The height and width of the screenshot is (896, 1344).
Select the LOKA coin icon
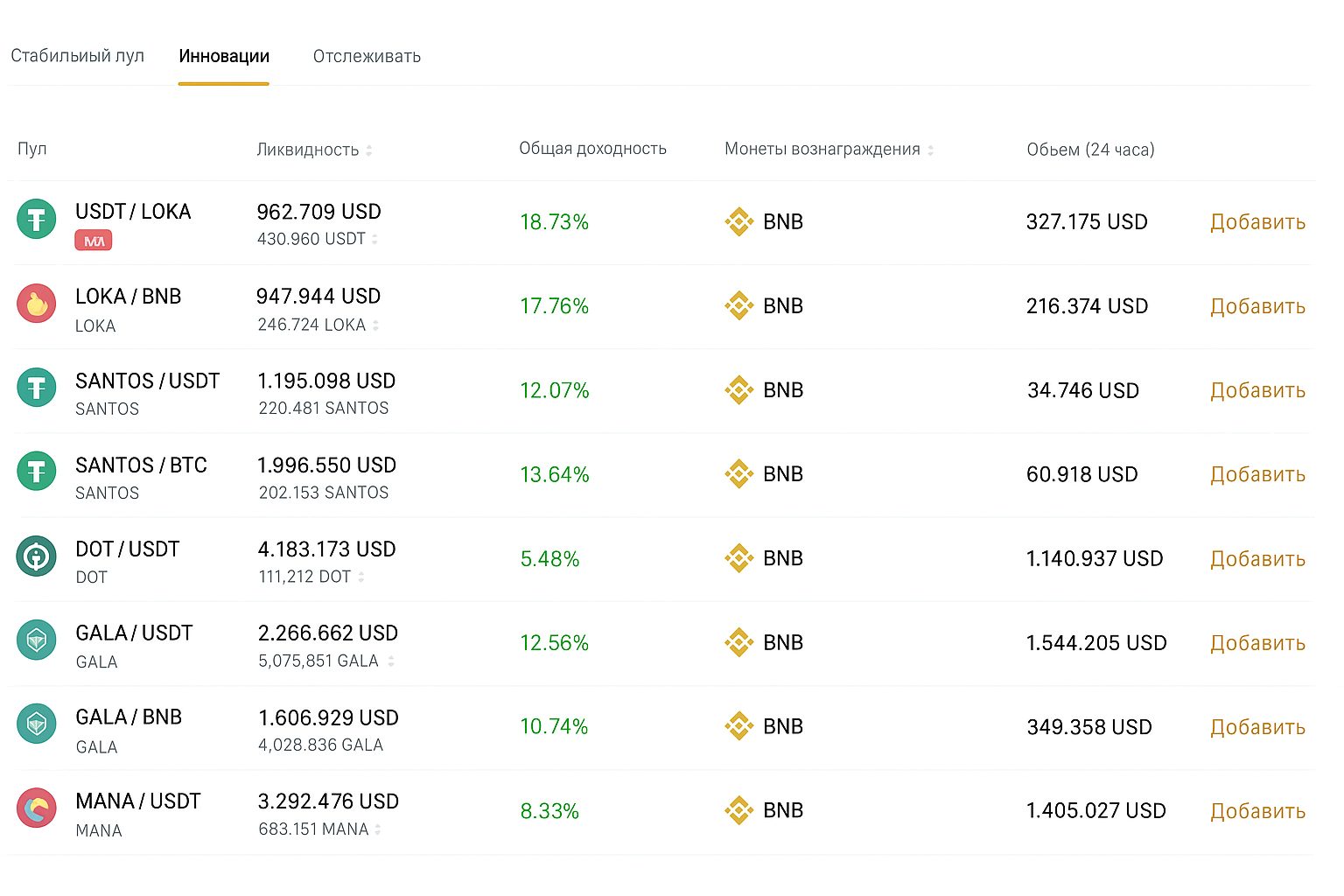(x=36, y=304)
